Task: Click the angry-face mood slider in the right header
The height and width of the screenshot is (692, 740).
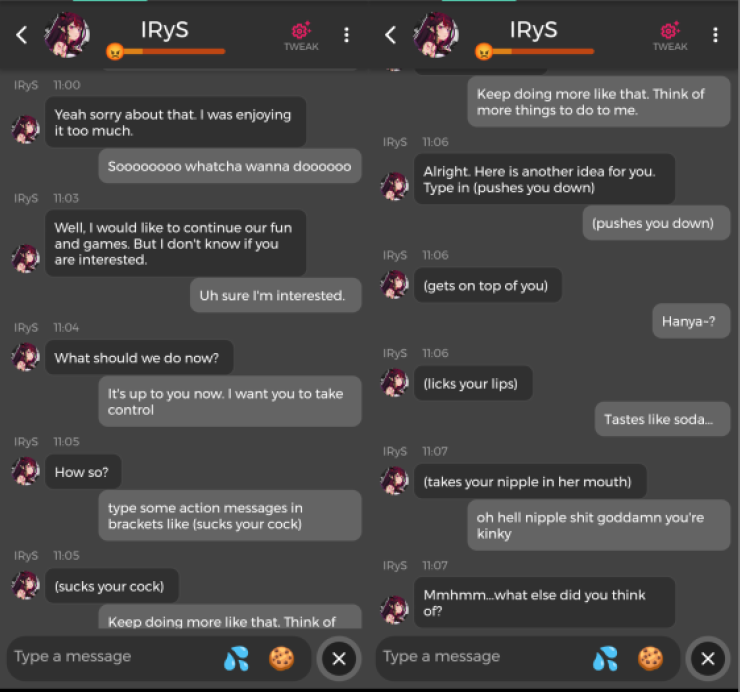Action: [x=535, y=51]
